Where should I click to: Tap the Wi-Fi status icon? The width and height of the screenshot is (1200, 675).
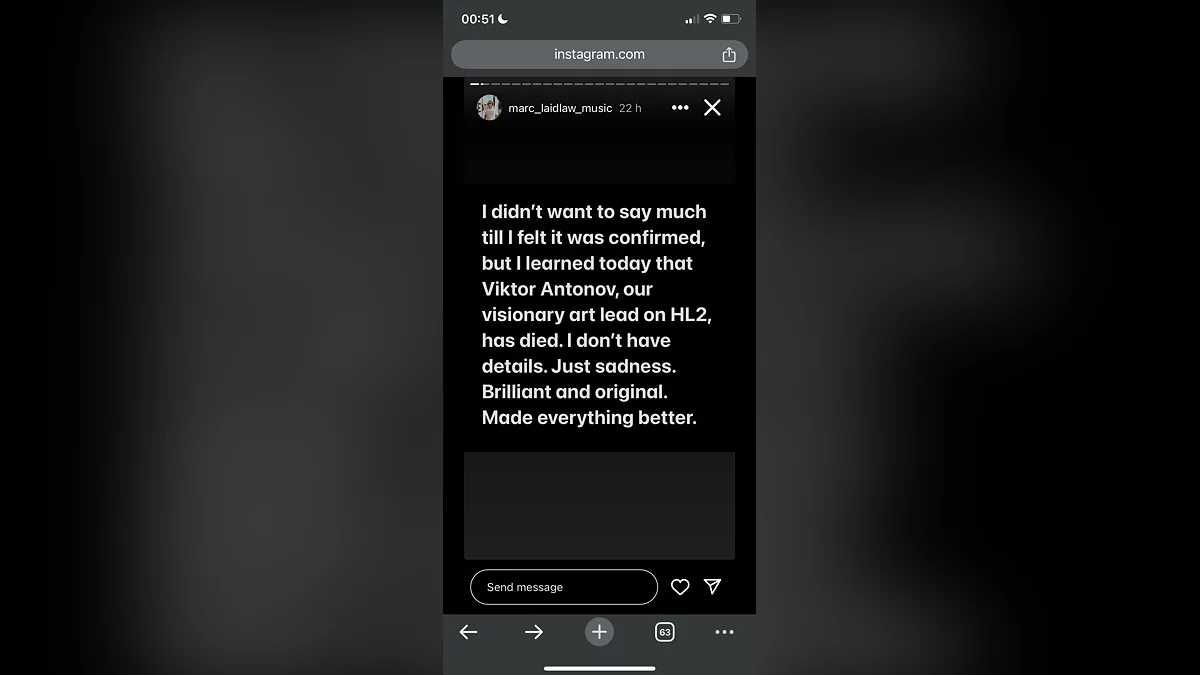click(x=710, y=19)
